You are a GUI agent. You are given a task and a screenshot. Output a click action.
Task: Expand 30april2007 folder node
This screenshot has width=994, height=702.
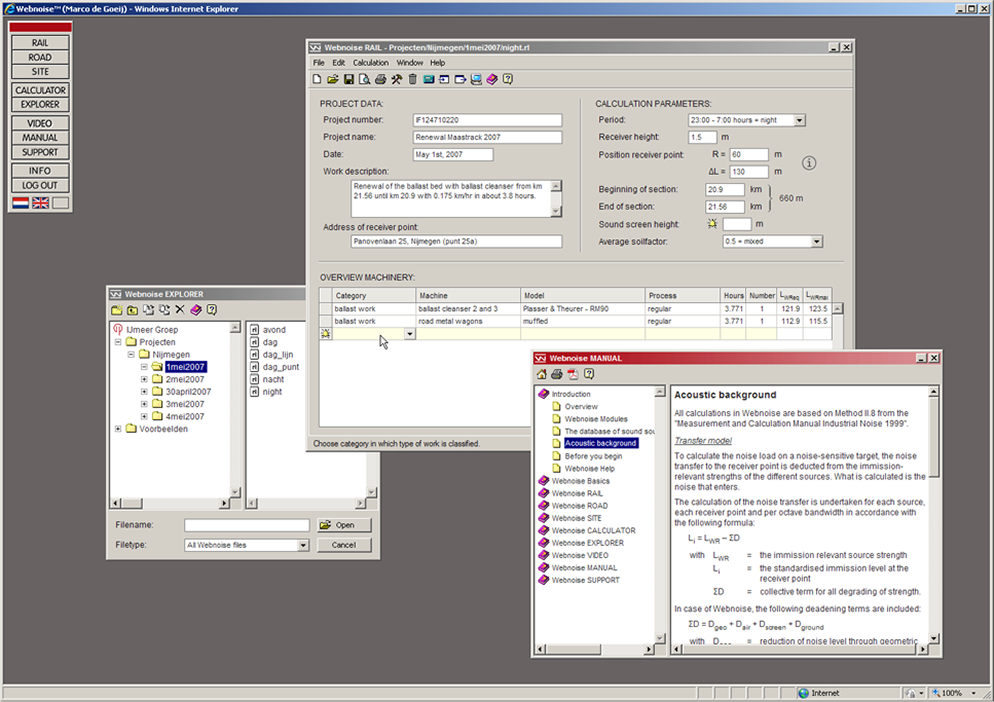(144, 392)
